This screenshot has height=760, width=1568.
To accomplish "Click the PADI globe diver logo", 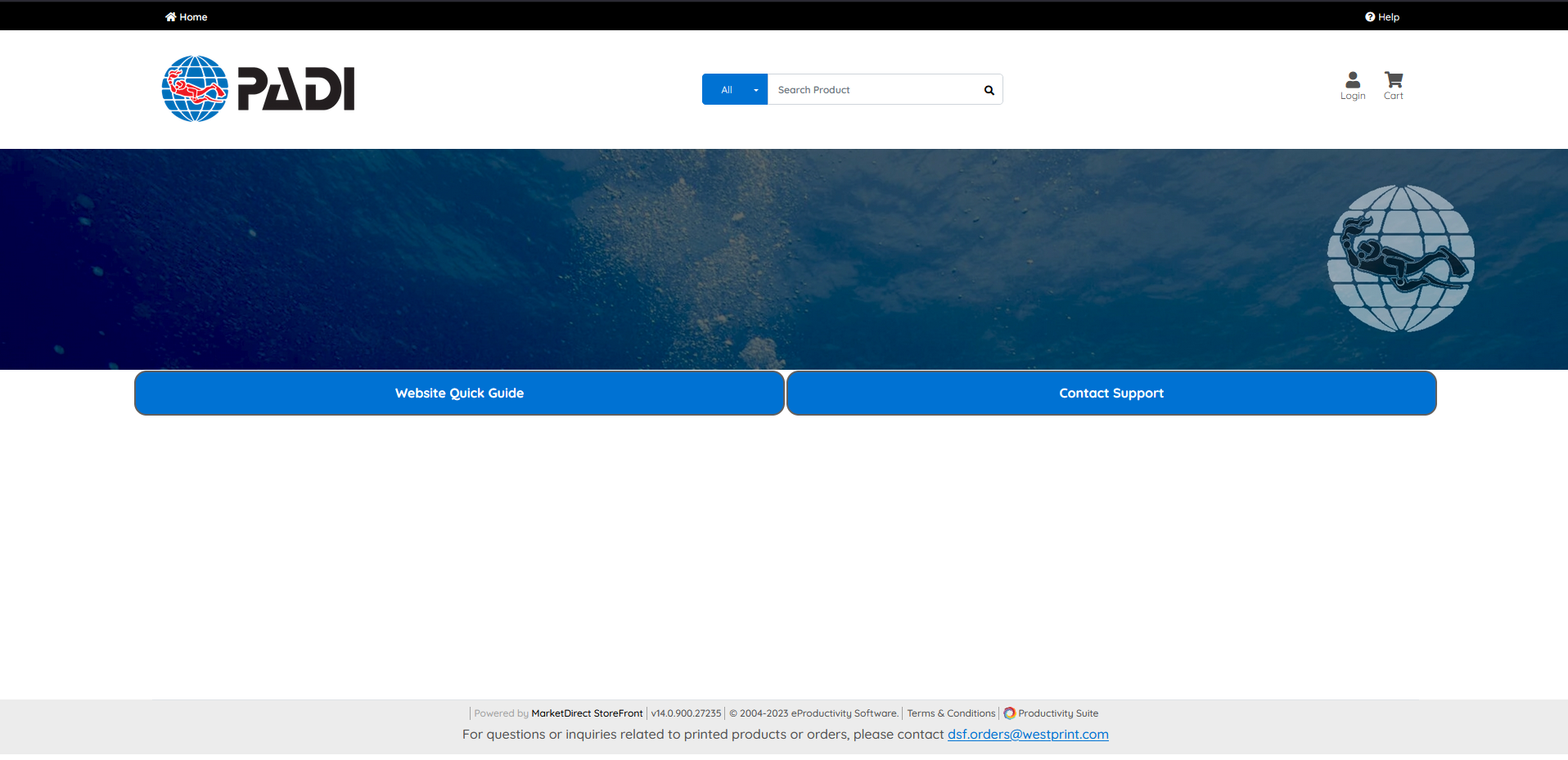I will (x=195, y=89).
